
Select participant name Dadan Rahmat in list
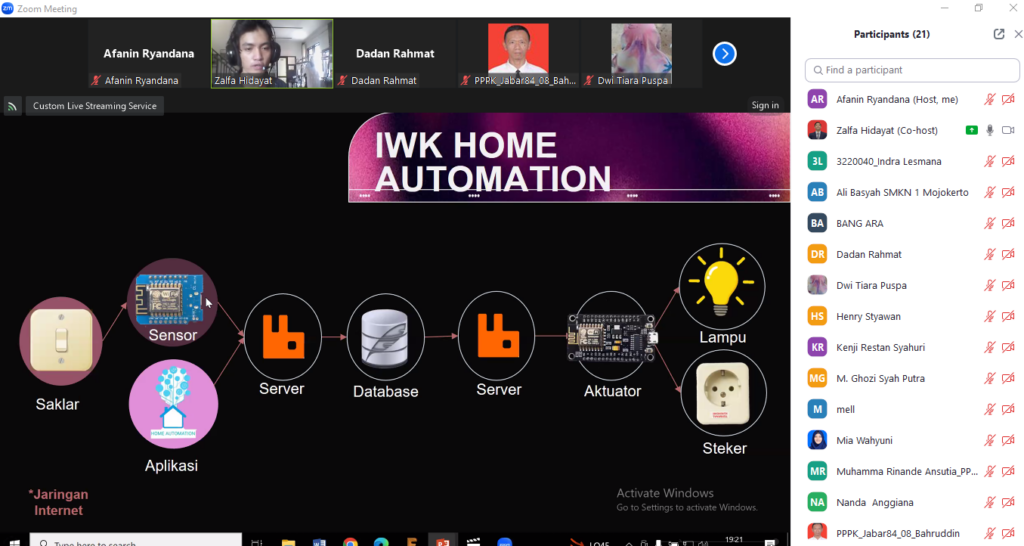point(869,254)
